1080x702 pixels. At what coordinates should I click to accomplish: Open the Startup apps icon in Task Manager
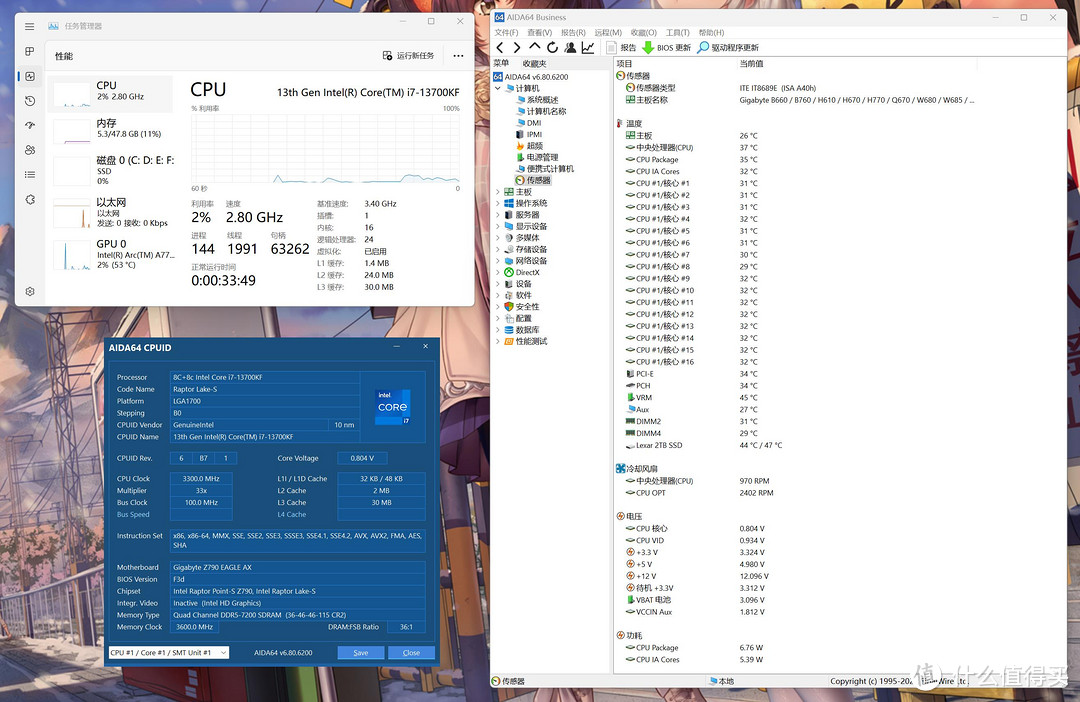[x=30, y=126]
